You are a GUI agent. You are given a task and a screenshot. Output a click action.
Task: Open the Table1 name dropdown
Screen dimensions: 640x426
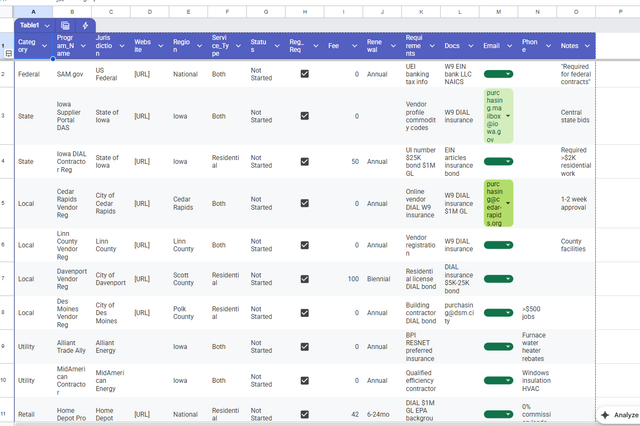click(x=47, y=26)
